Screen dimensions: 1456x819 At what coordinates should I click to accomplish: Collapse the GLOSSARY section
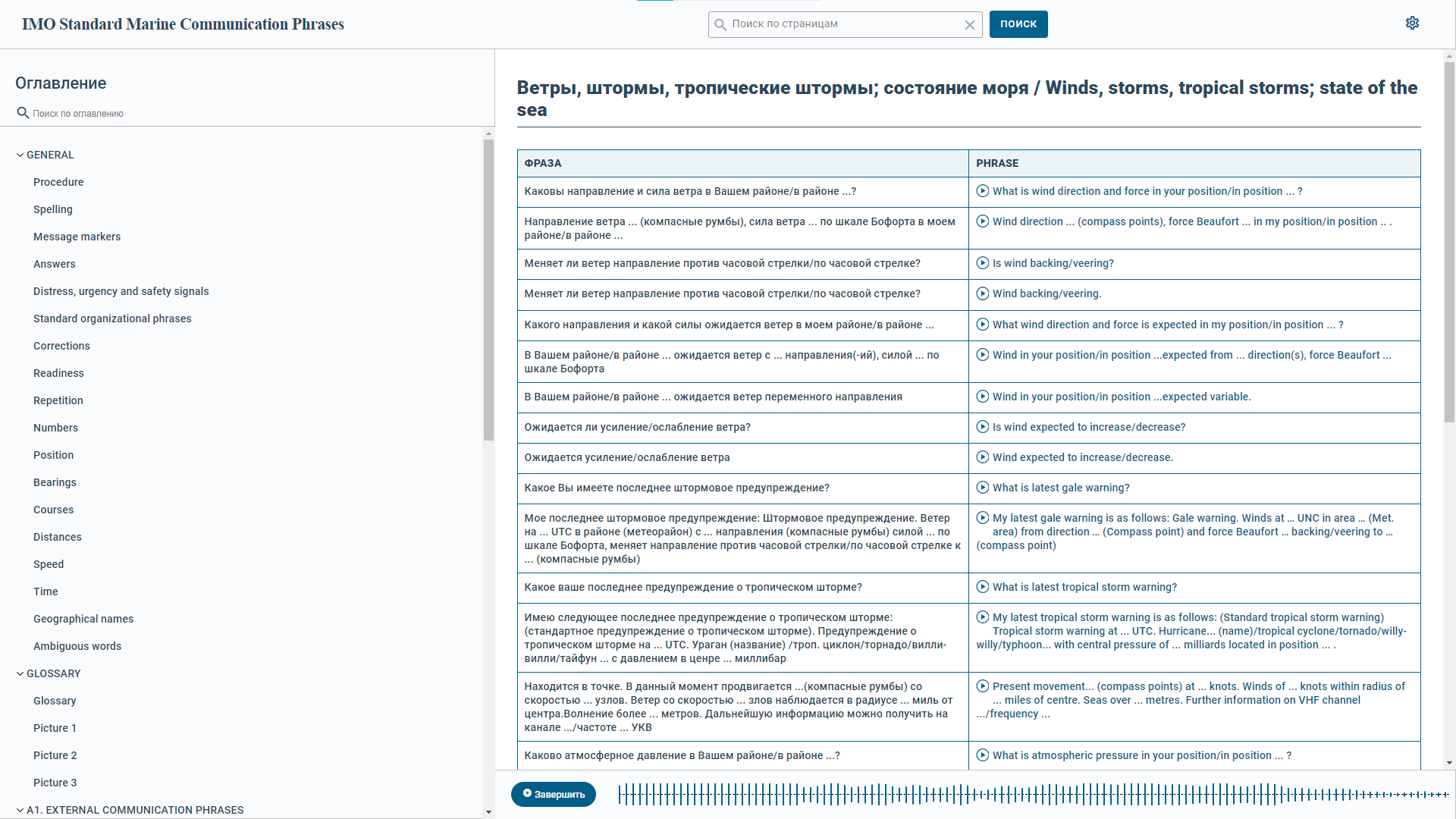(20, 673)
